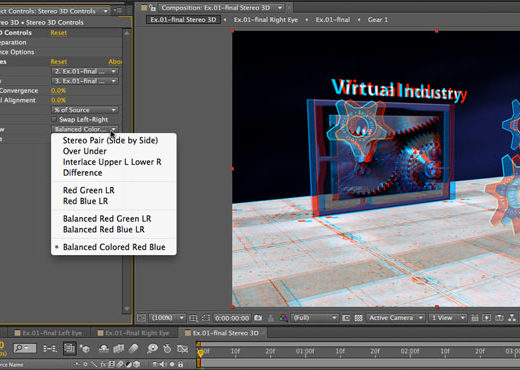Tick the Swap Left-Right checkbox
The height and width of the screenshot is (370, 520).
[54, 119]
